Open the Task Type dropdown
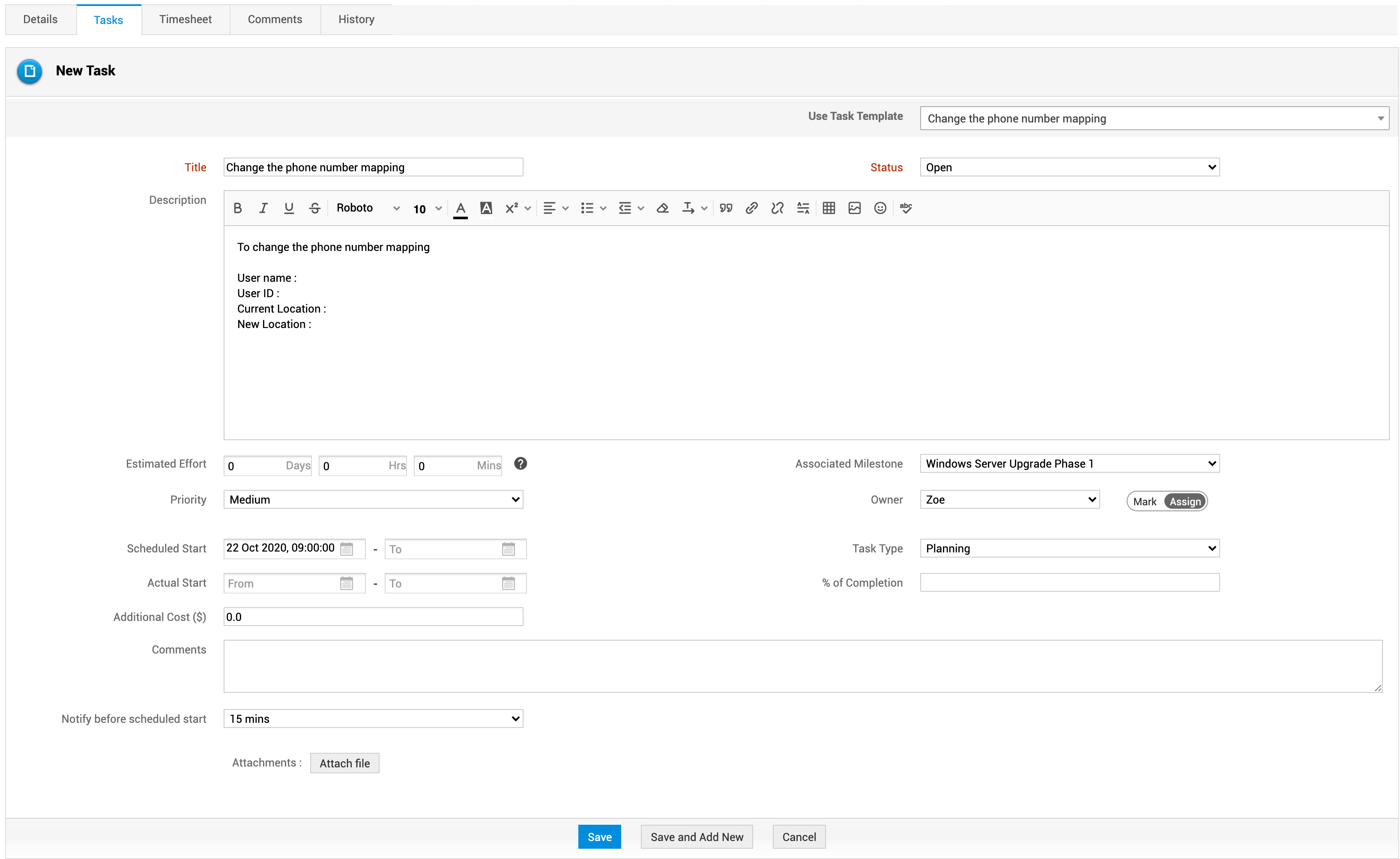The width and height of the screenshot is (1400, 859). pos(1069,549)
